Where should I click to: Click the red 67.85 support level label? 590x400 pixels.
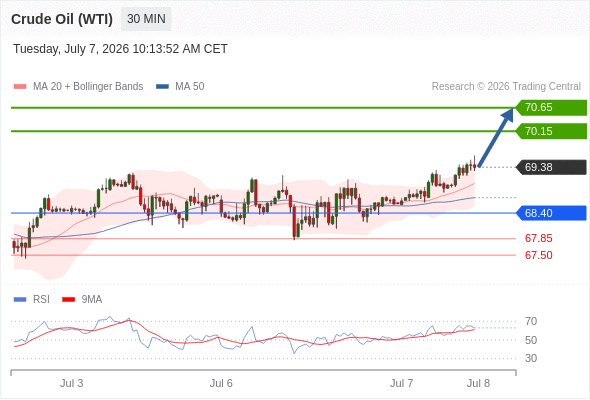[x=538, y=238]
